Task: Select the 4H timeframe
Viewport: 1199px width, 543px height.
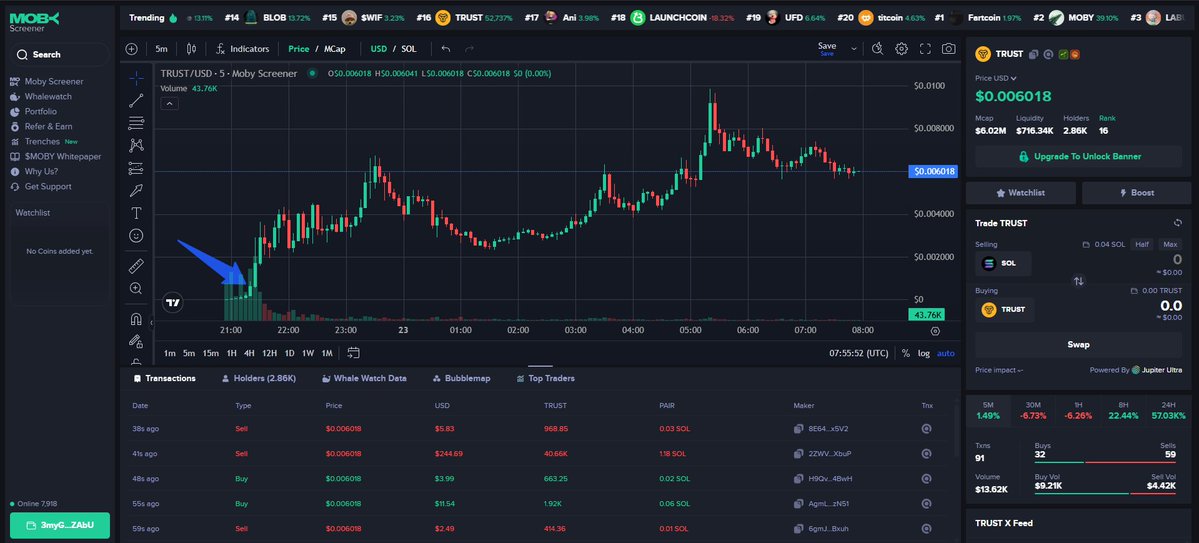Action: [x=249, y=353]
